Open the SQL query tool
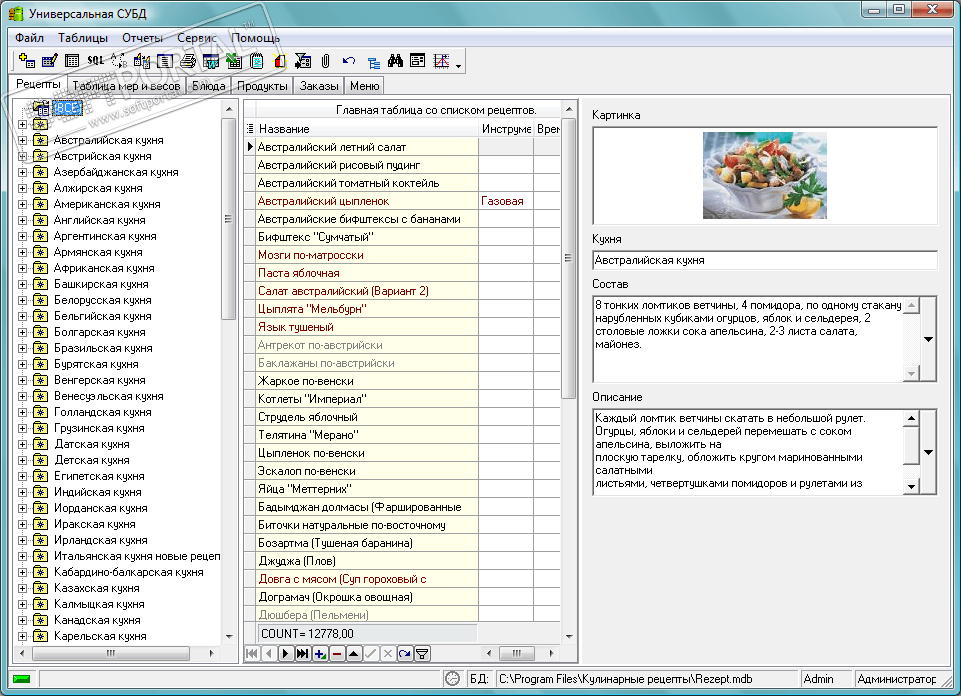The height and width of the screenshot is (696, 961). click(x=96, y=61)
